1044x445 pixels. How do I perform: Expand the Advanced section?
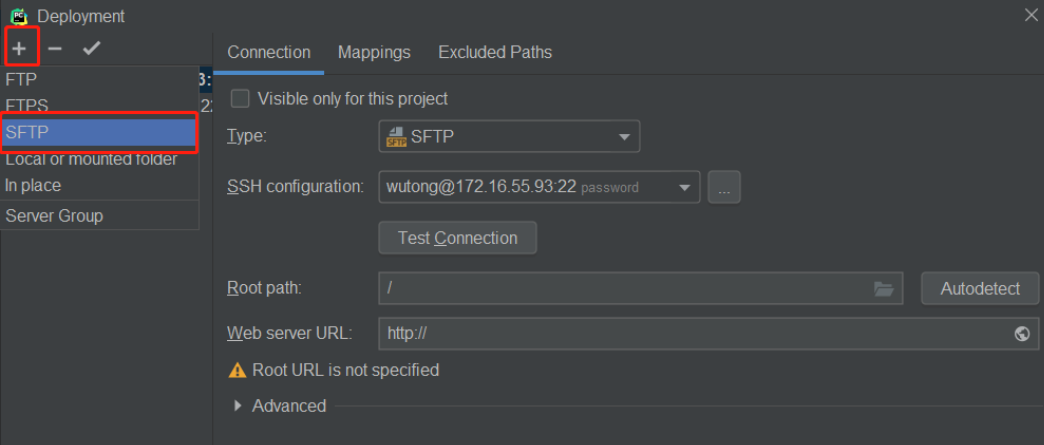tap(238, 406)
